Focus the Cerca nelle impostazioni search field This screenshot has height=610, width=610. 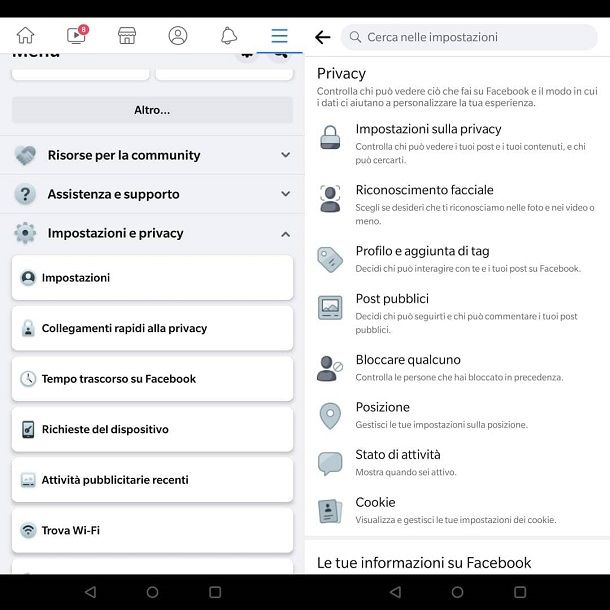(469, 37)
